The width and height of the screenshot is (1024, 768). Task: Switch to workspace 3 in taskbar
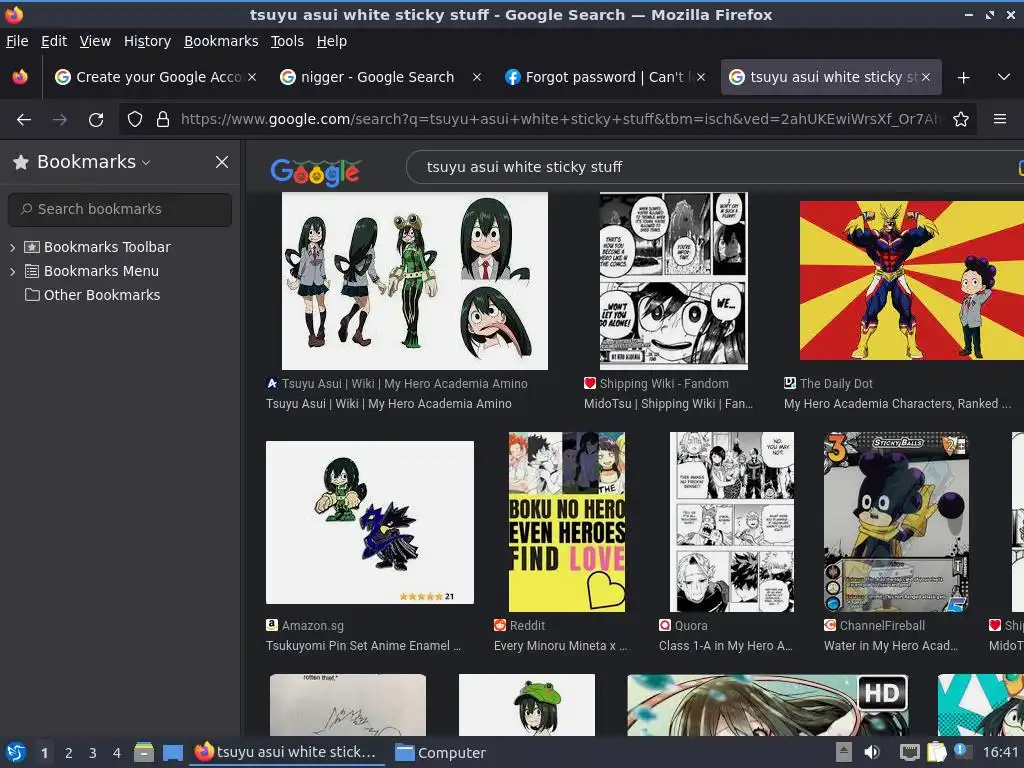[93, 753]
